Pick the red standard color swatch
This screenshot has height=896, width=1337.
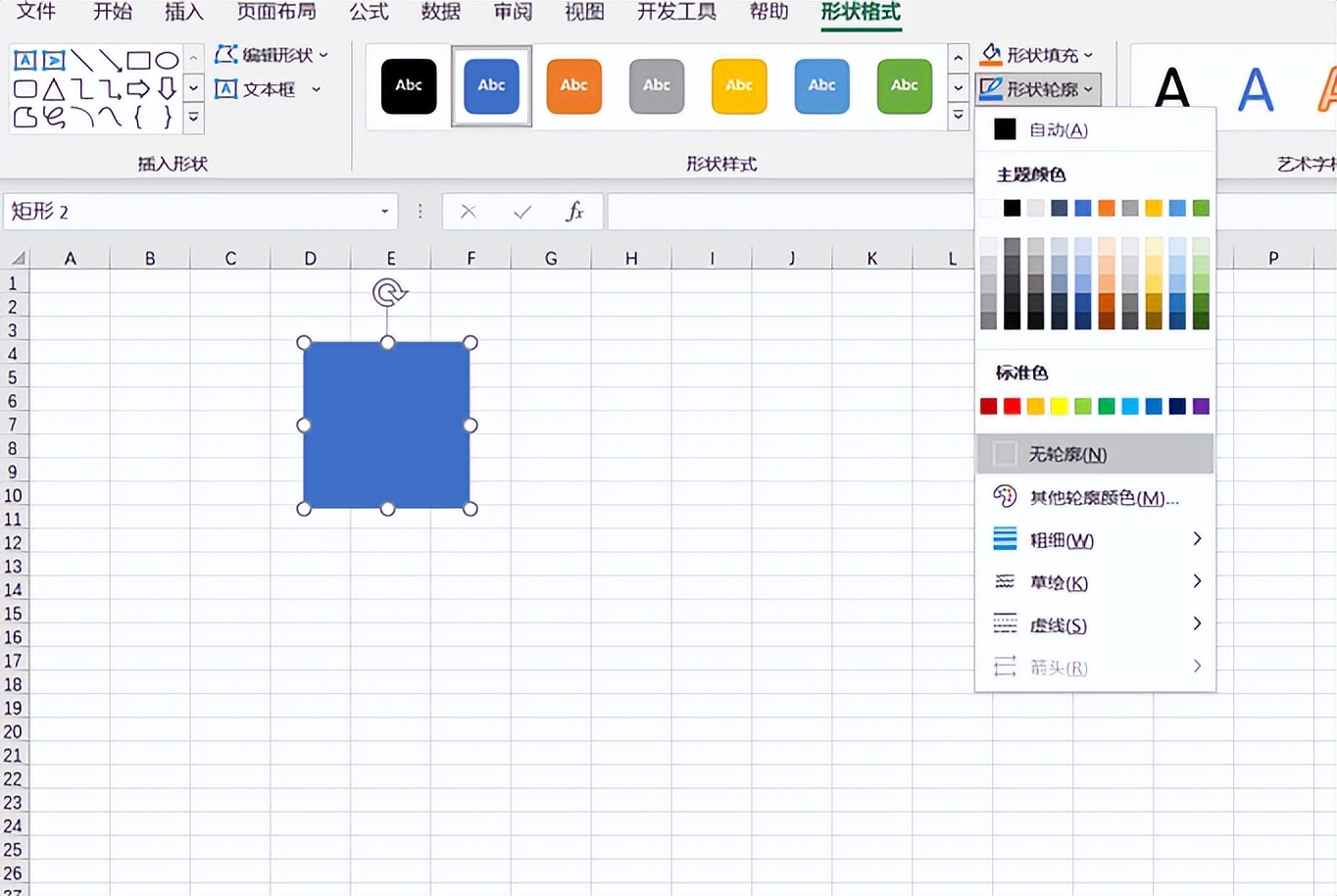[x=1012, y=407]
